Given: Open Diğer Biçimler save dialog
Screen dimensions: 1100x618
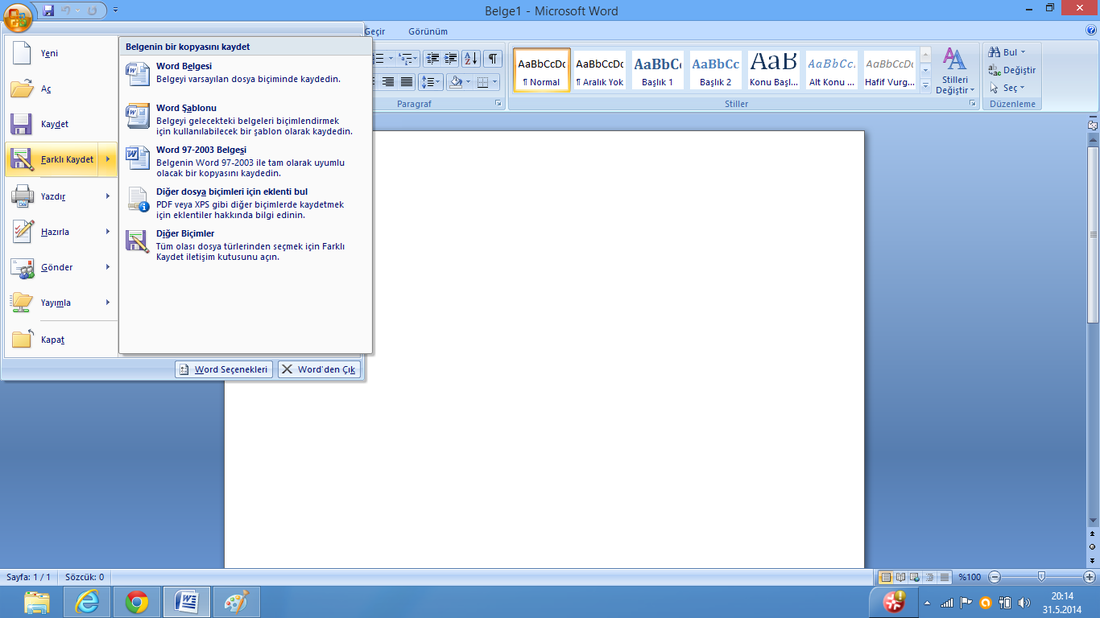Looking at the screenshot, I should (245, 246).
